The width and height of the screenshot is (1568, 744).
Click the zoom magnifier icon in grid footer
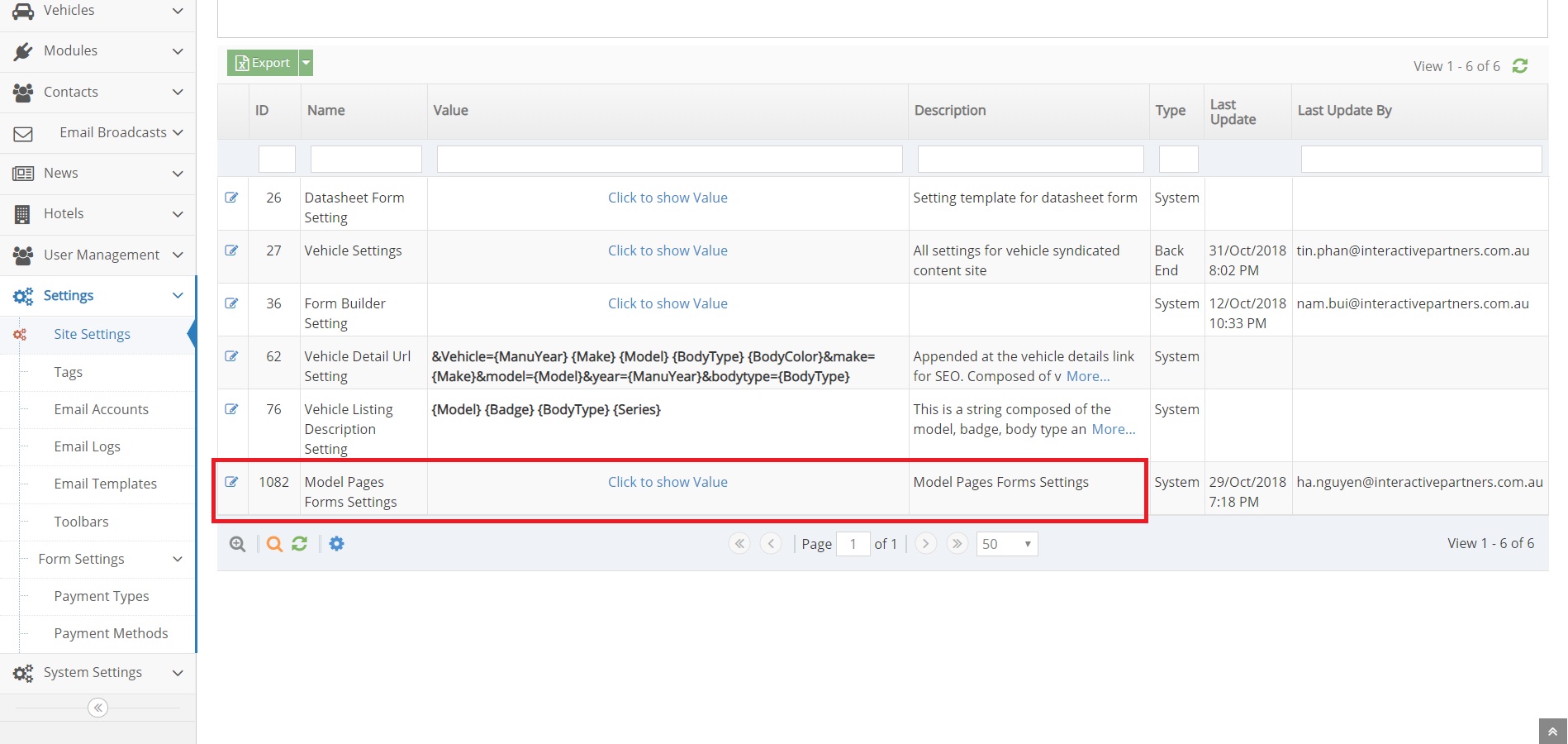tap(237, 544)
